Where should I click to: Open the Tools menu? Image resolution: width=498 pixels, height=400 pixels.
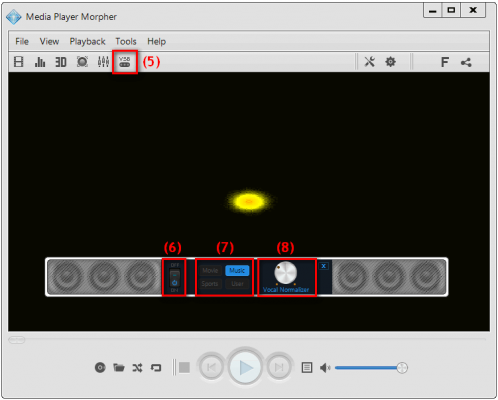[x=126, y=41]
